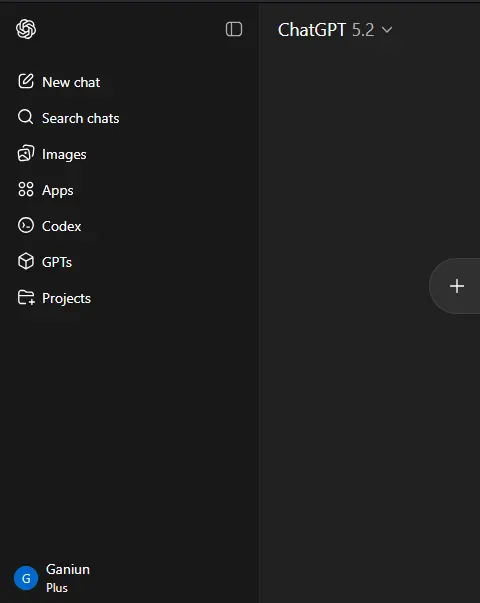This screenshot has width=480, height=603.
Task: Click the Projects folder-plus icon
Action: coord(26,298)
